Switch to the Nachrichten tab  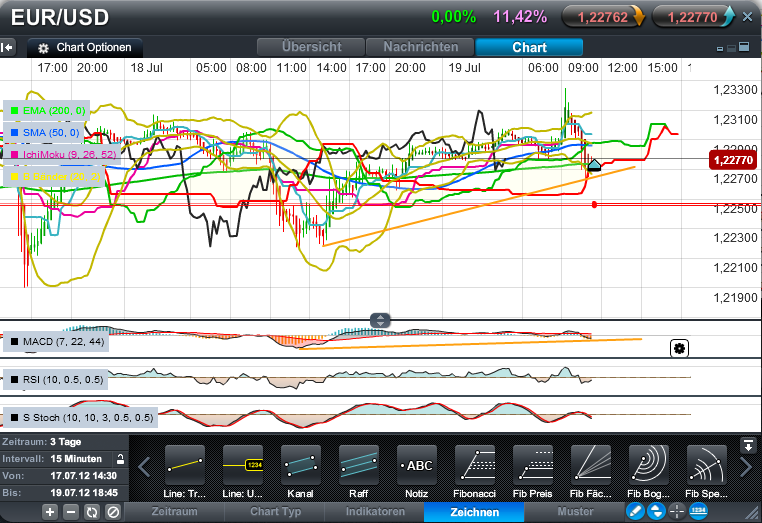420,47
